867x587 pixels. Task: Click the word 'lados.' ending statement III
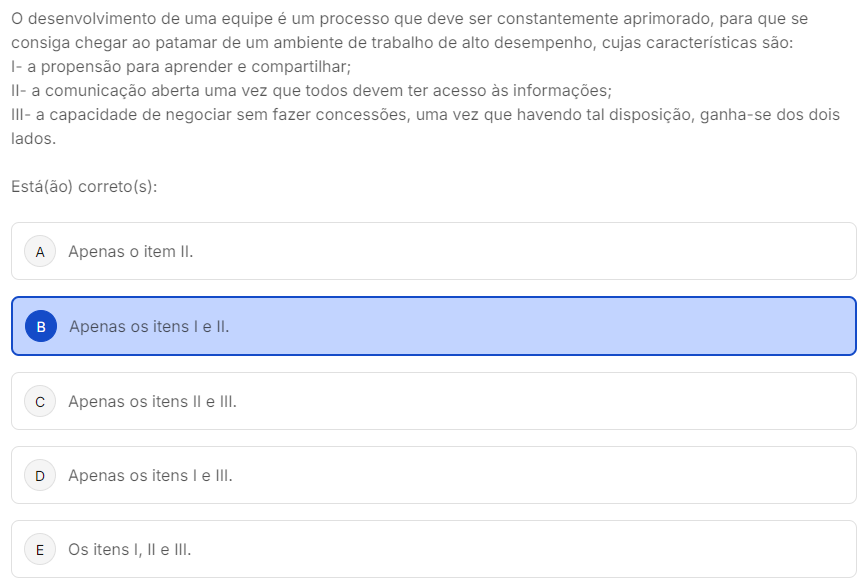[33, 139]
